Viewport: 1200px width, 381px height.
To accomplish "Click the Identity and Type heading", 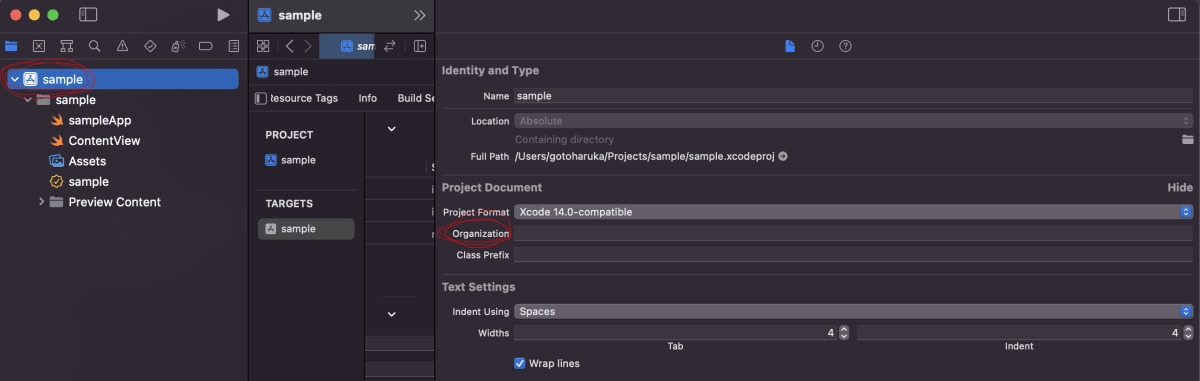I will (490, 70).
